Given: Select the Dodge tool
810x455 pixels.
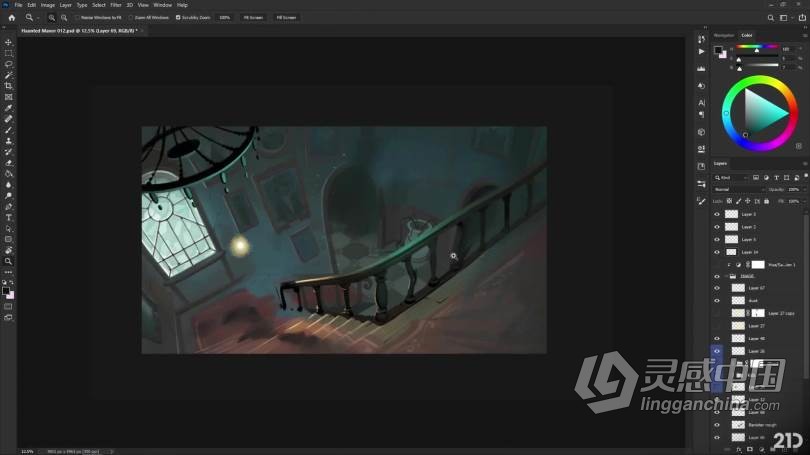Looking at the screenshot, I should click(x=8, y=195).
